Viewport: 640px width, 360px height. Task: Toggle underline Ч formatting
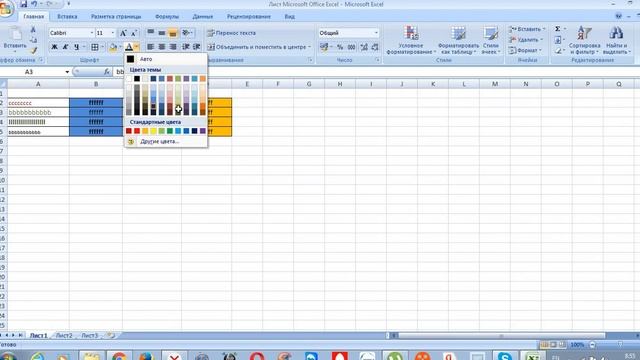(76, 47)
